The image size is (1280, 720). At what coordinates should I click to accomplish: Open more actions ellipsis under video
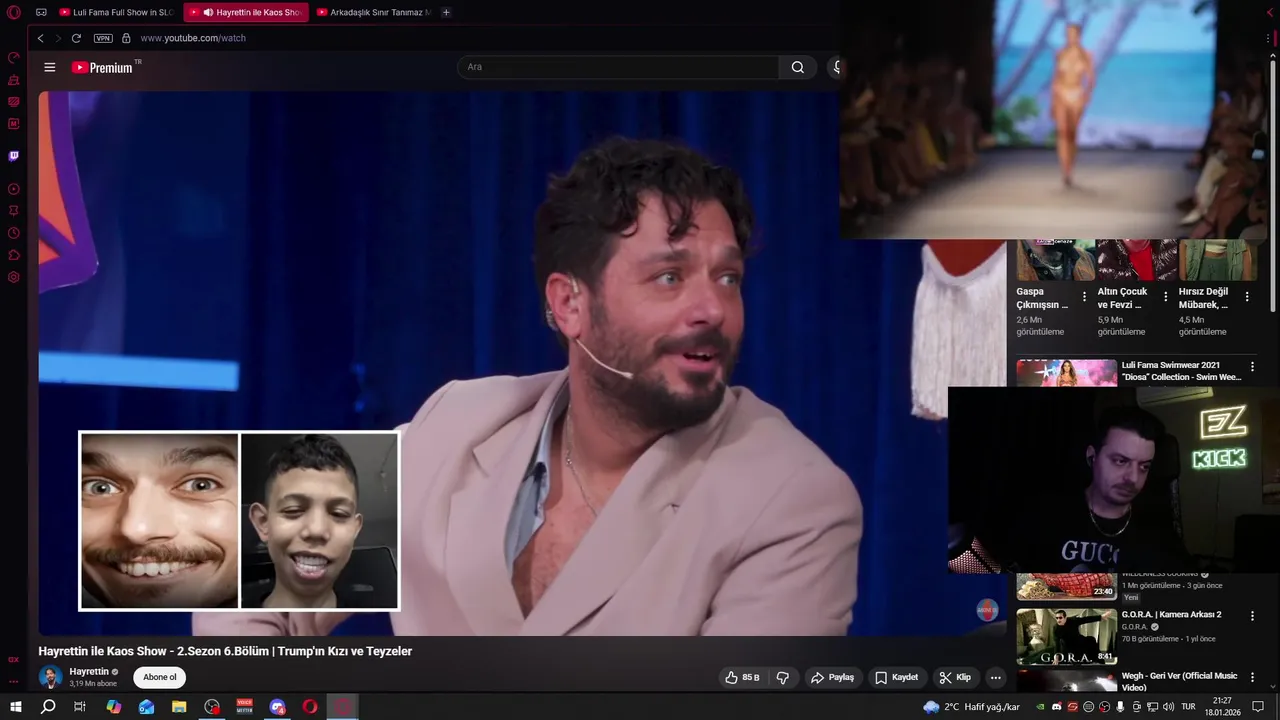(x=995, y=677)
